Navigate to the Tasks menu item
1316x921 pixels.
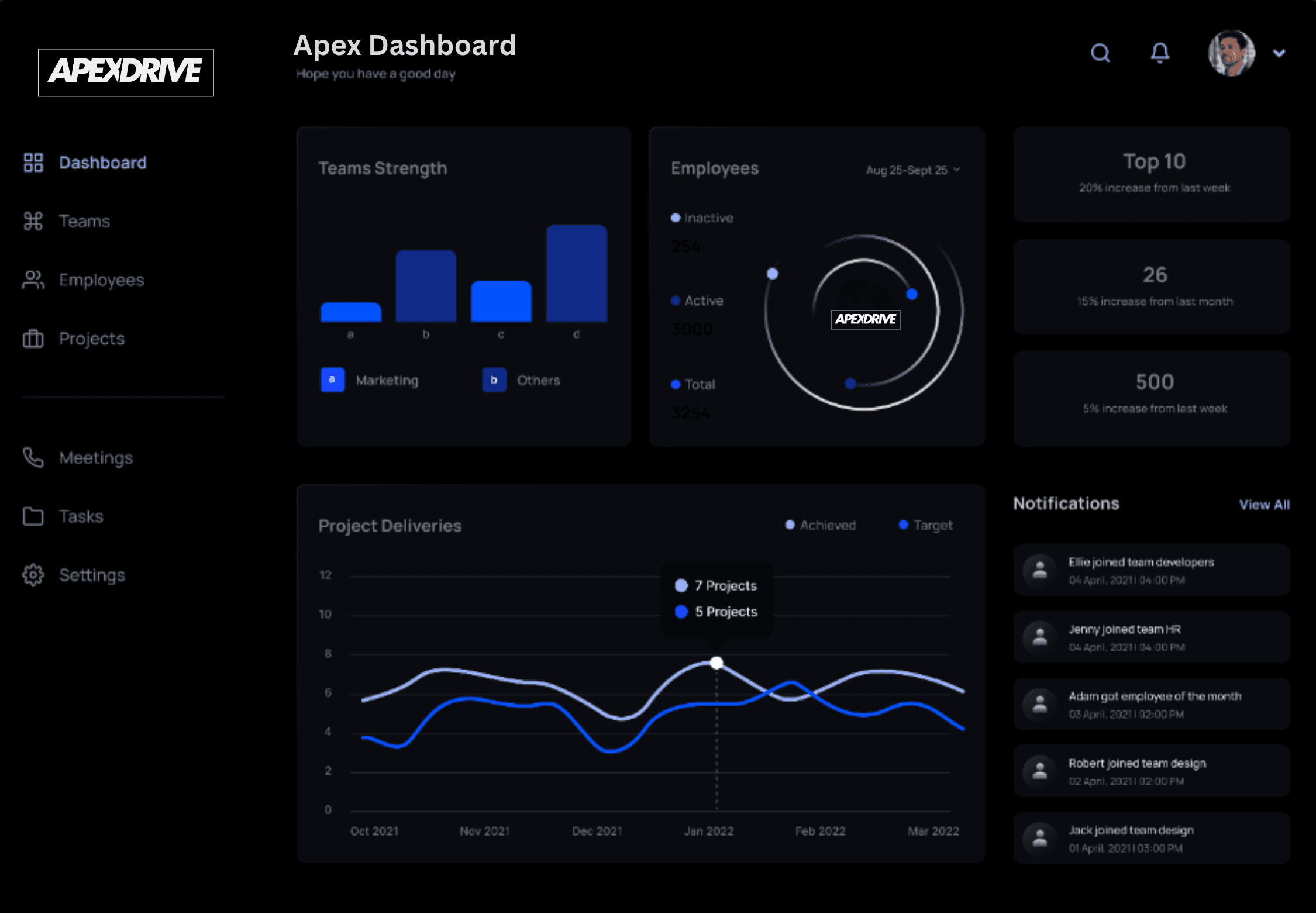[x=81, y=516]
